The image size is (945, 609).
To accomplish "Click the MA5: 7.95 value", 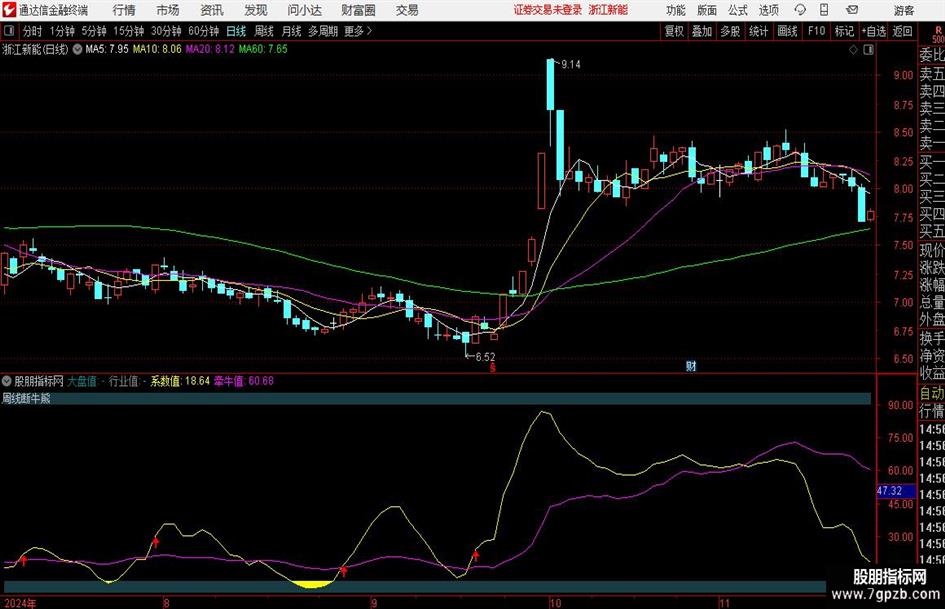I will point(107,49).
